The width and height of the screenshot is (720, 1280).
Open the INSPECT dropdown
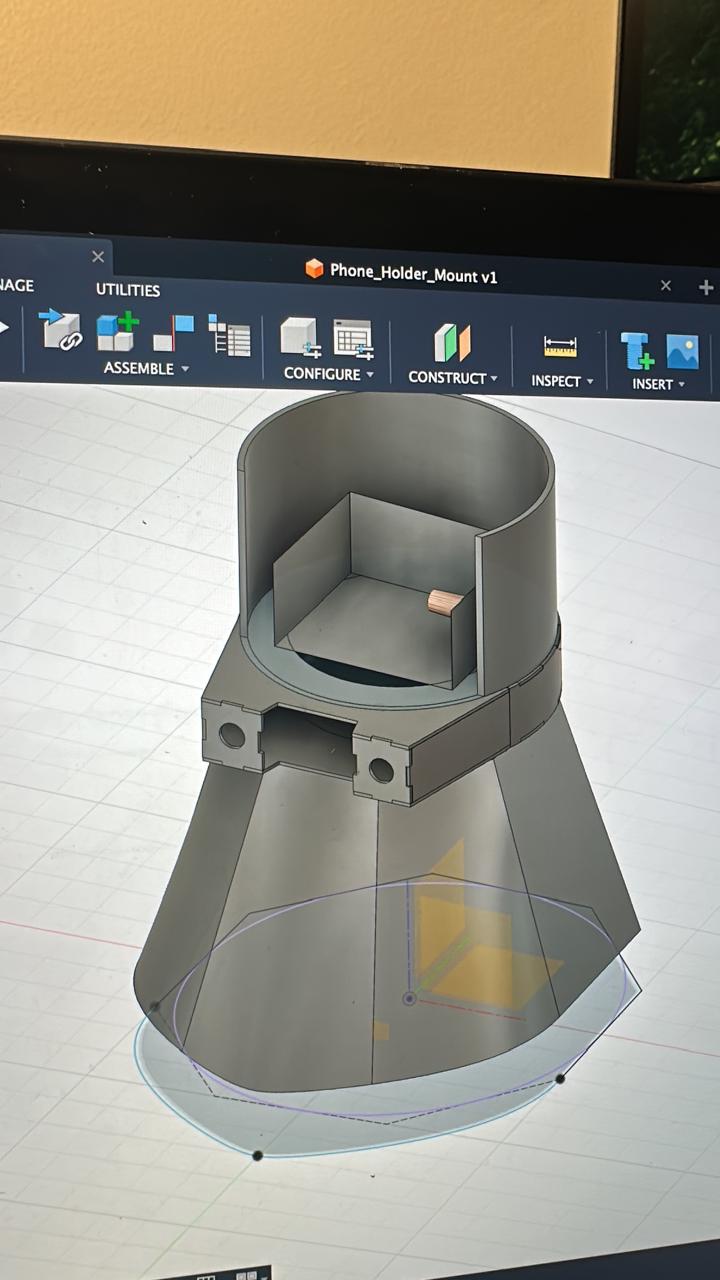click(562, 381)
